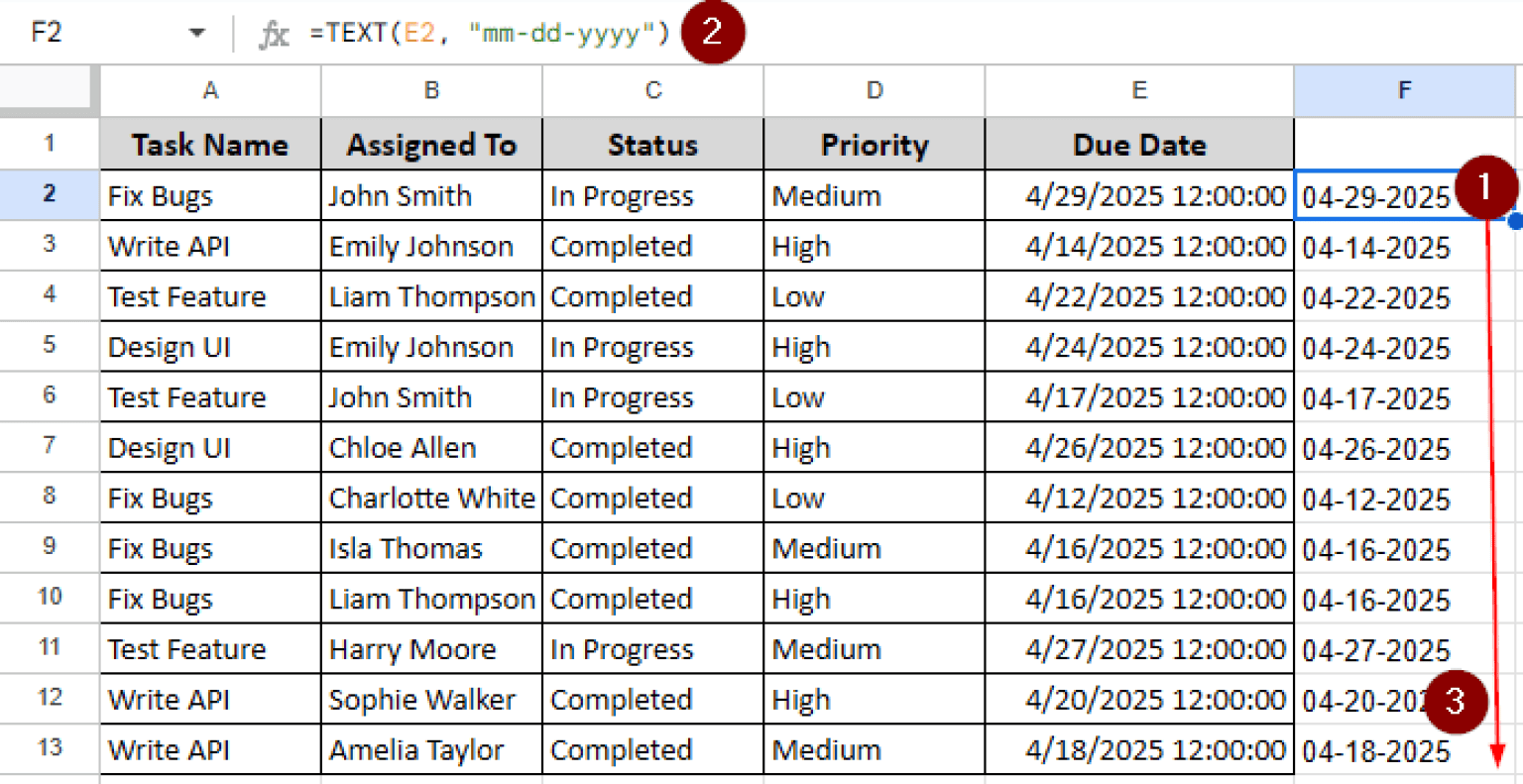Screen dimensions: 1523x784
Task: Click the red step 1 marker
Action: (1485, 186)
